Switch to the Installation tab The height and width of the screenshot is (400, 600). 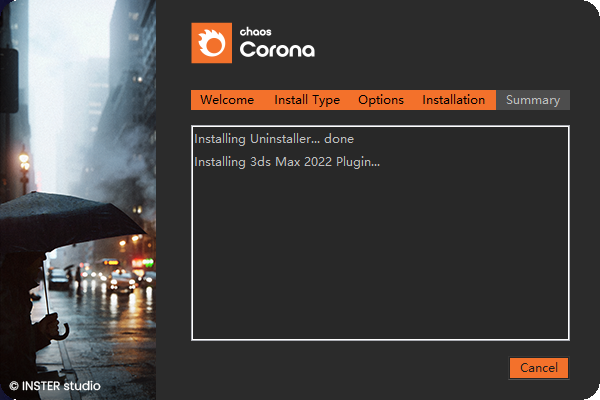[x=453, y=100]
